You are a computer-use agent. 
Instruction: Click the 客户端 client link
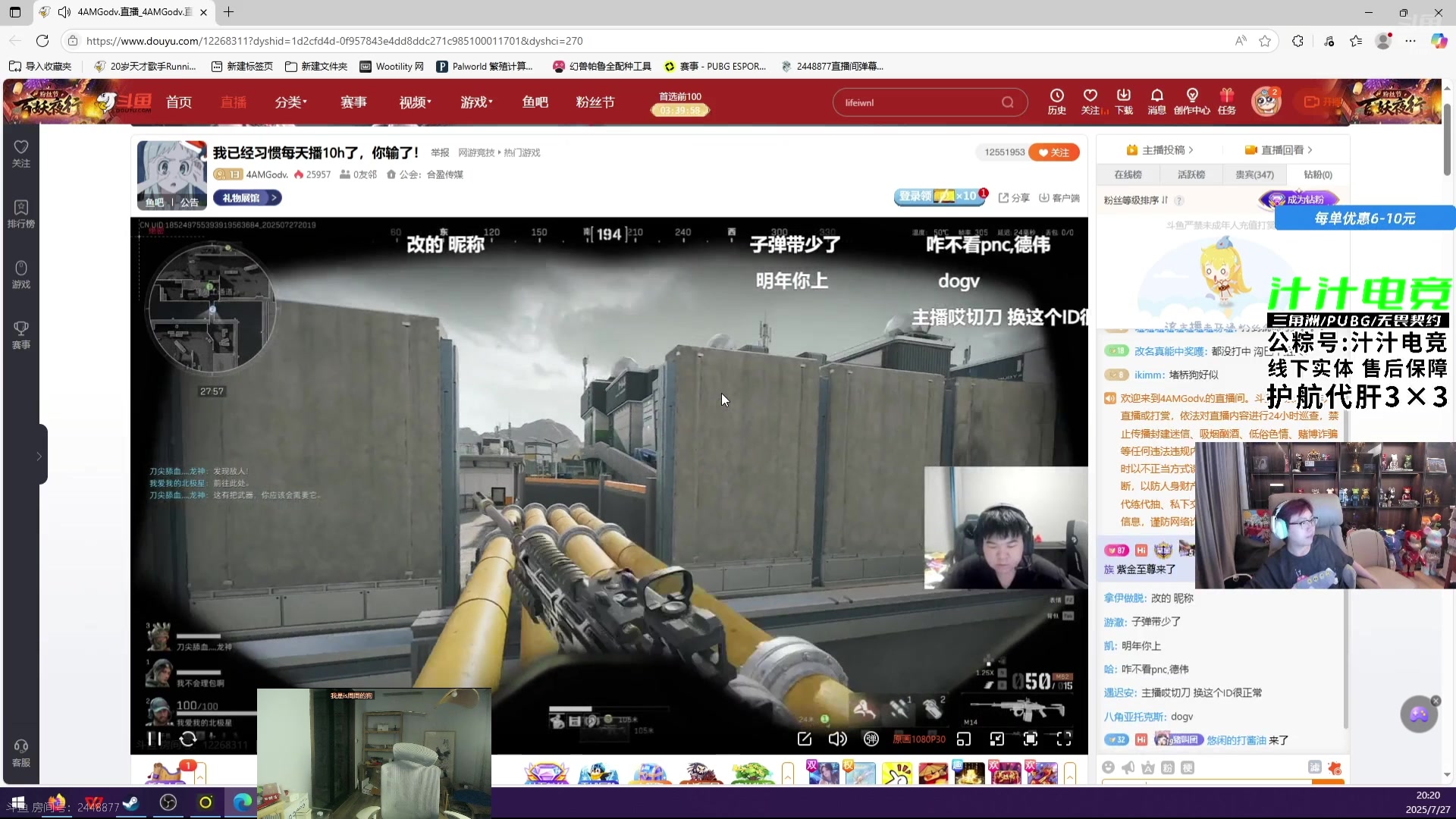click(x=1059, y=198)
